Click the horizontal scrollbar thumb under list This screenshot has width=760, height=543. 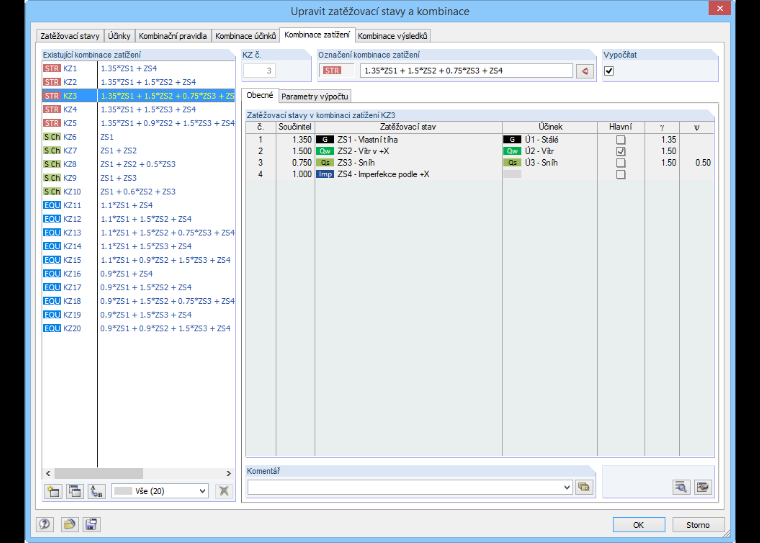click(x=98, y=473)
